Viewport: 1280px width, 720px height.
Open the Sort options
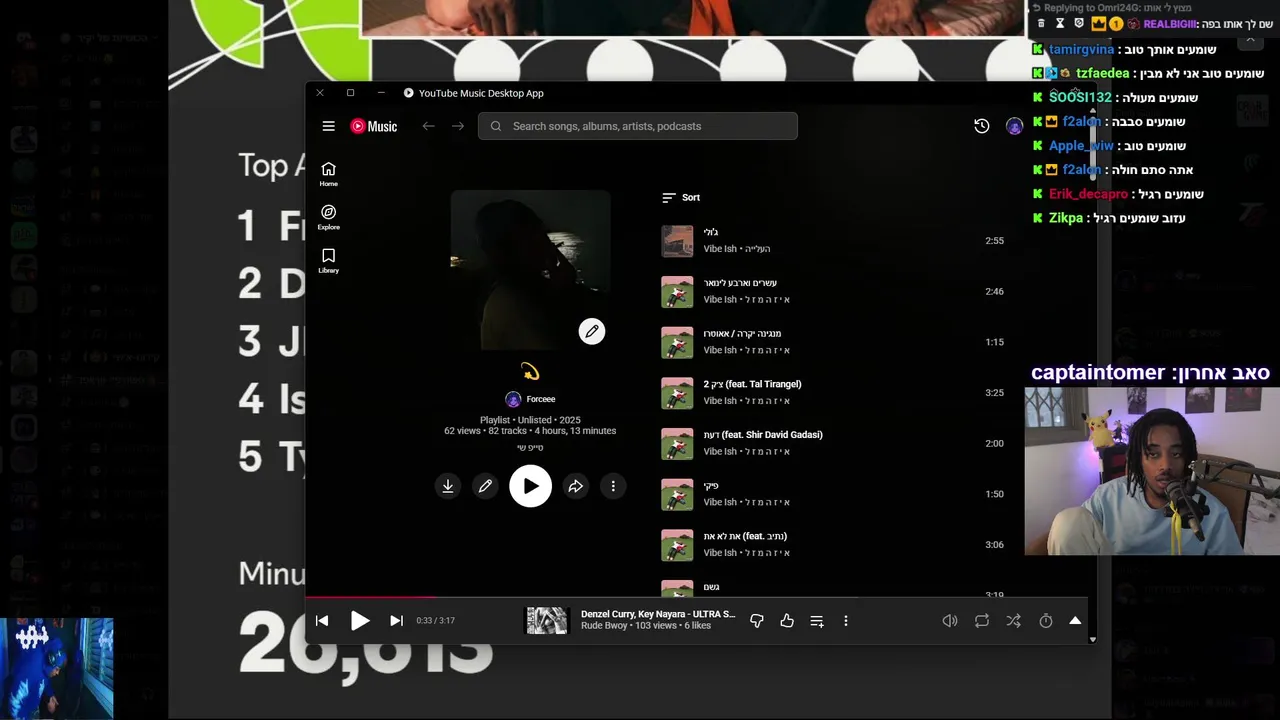pyautogui.click(x=681, y=197)
